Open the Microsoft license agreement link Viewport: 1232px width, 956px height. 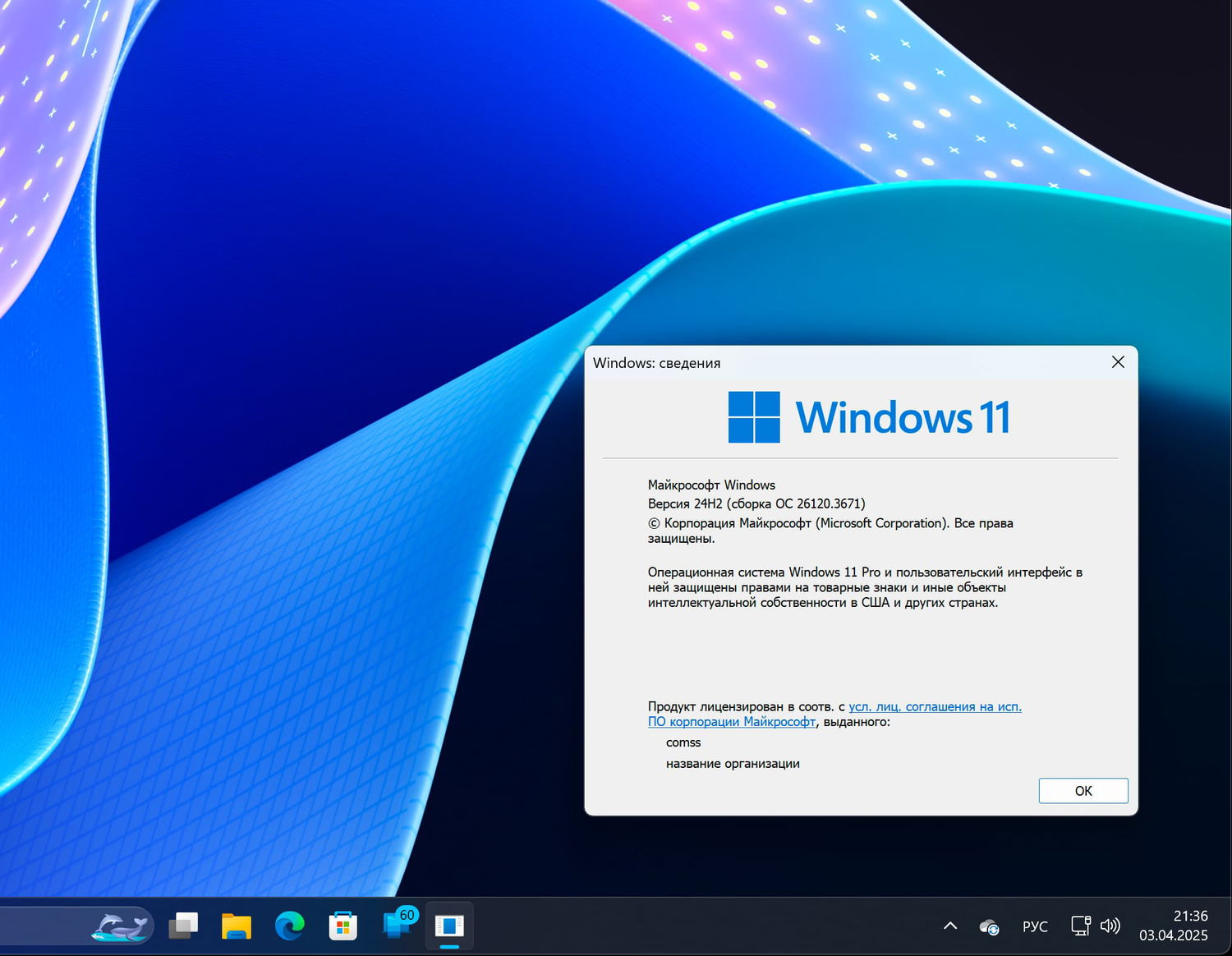coord(935,706)
